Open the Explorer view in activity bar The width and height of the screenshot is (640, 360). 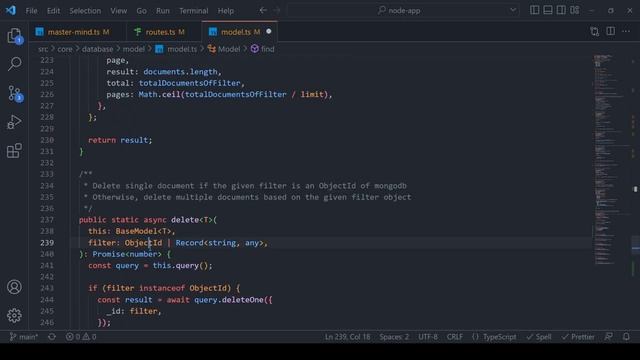tap(15, 36)
